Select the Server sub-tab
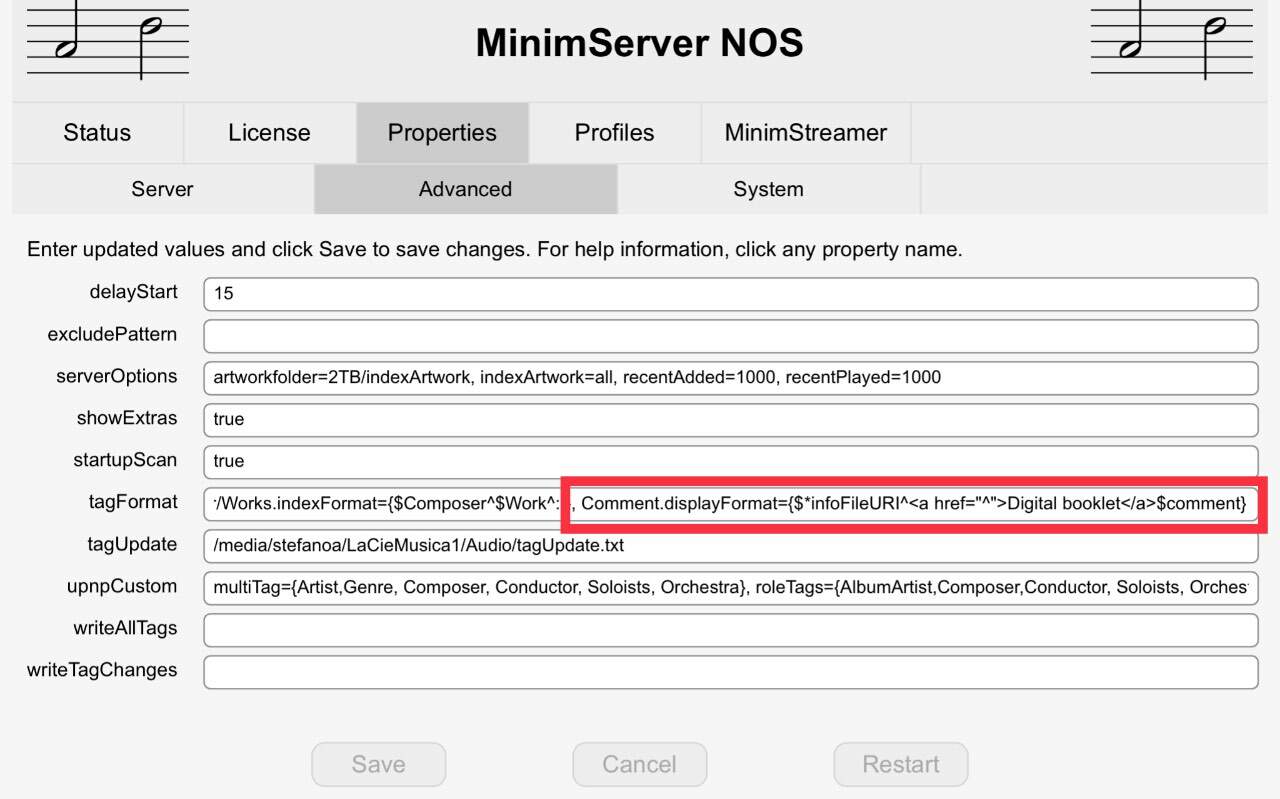 (162, 189)
